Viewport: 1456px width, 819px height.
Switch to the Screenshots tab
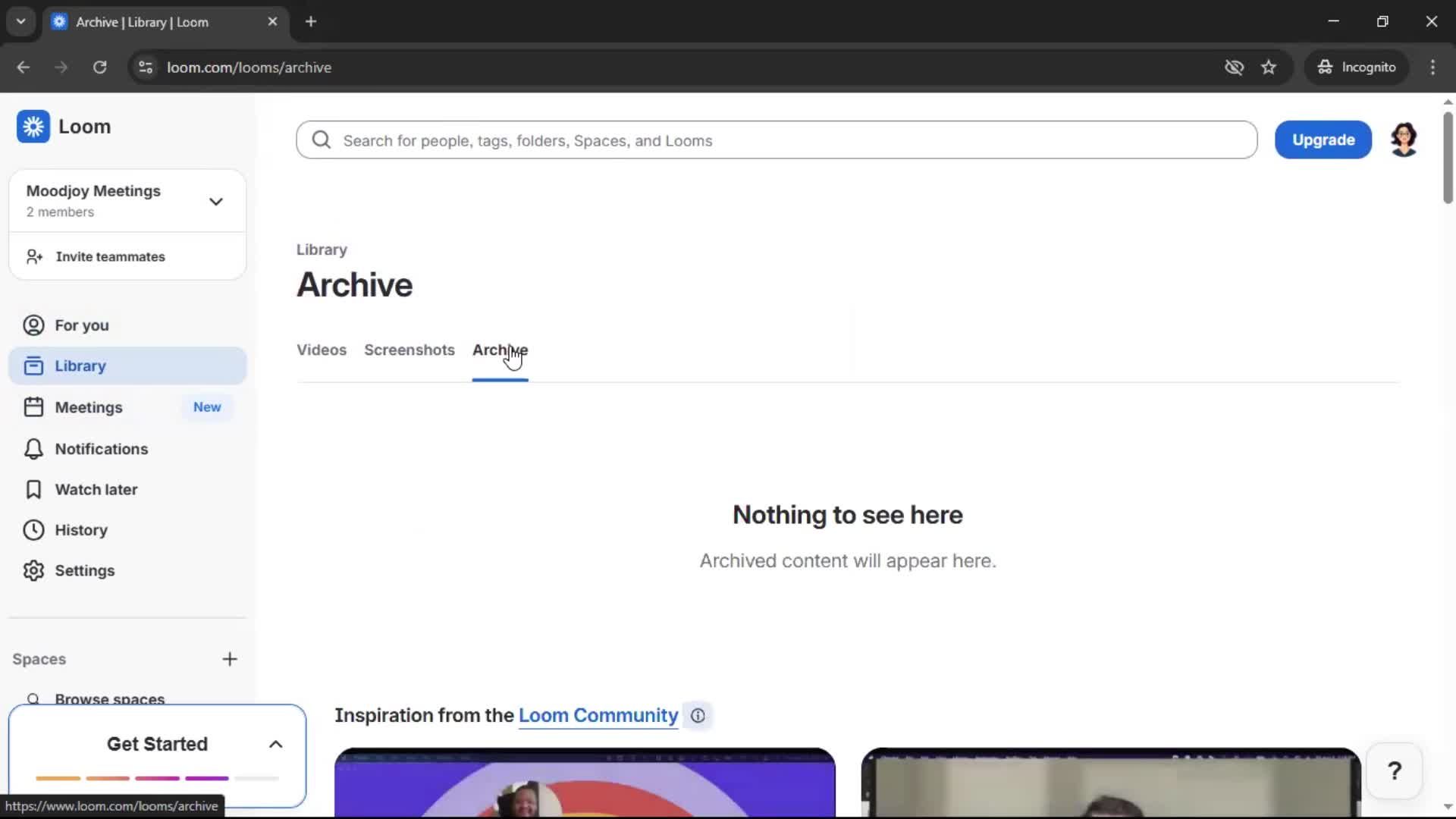(x=409, y=350)
